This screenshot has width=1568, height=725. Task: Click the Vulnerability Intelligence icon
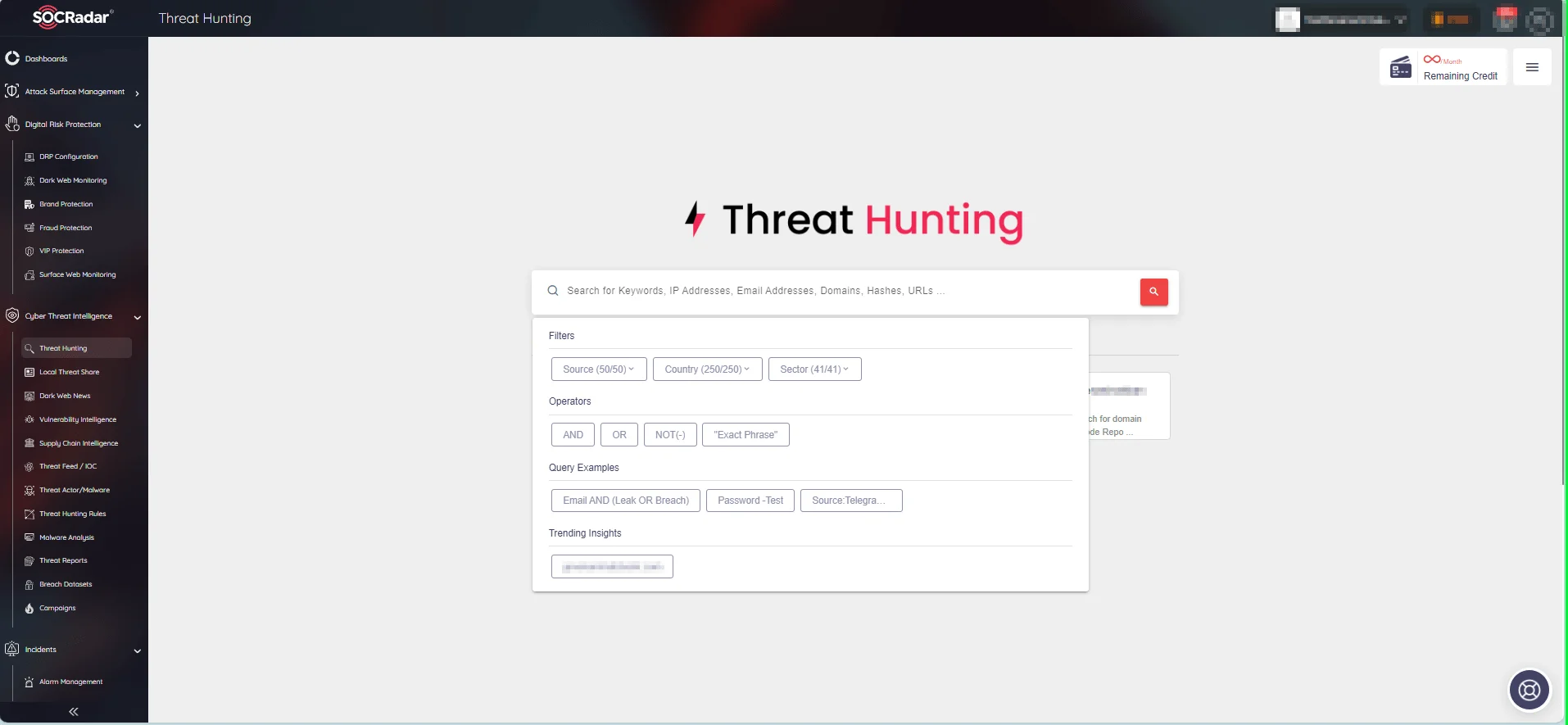pos(29,419)
